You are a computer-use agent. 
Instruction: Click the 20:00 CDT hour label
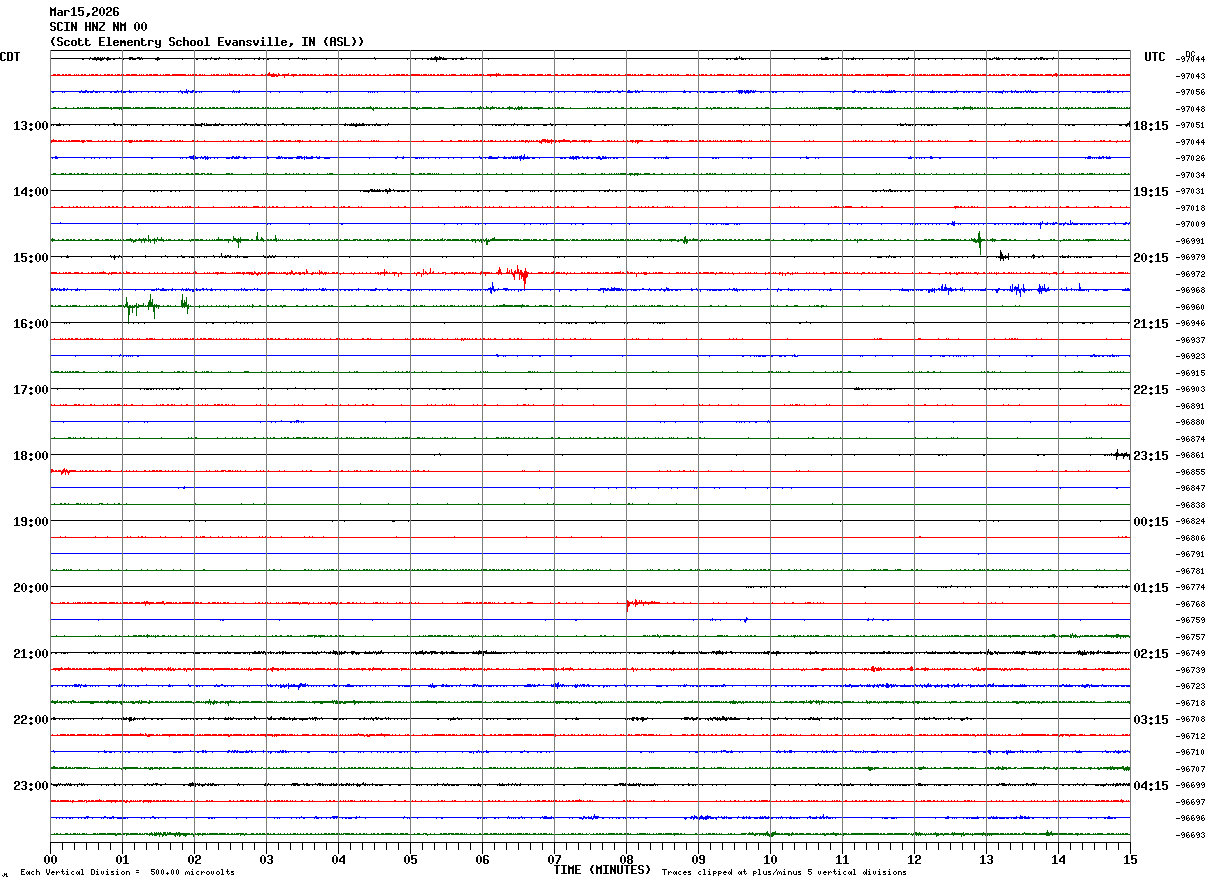pyautogui.click(x=31, y=588)
